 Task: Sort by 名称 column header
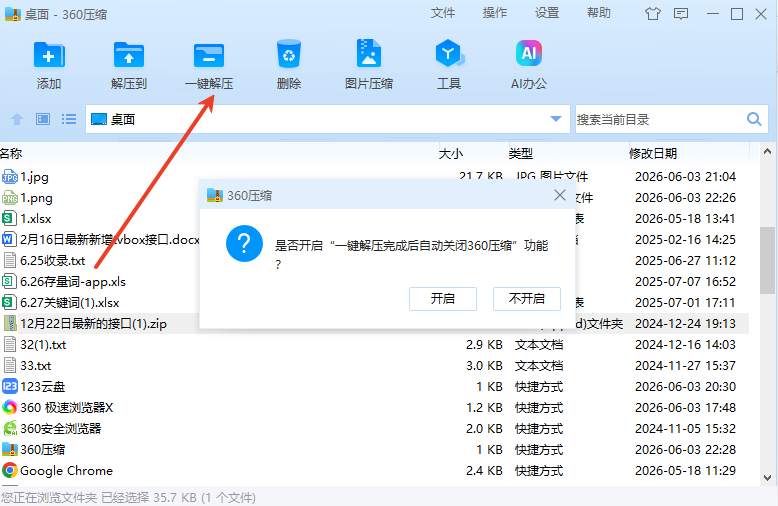11,154
